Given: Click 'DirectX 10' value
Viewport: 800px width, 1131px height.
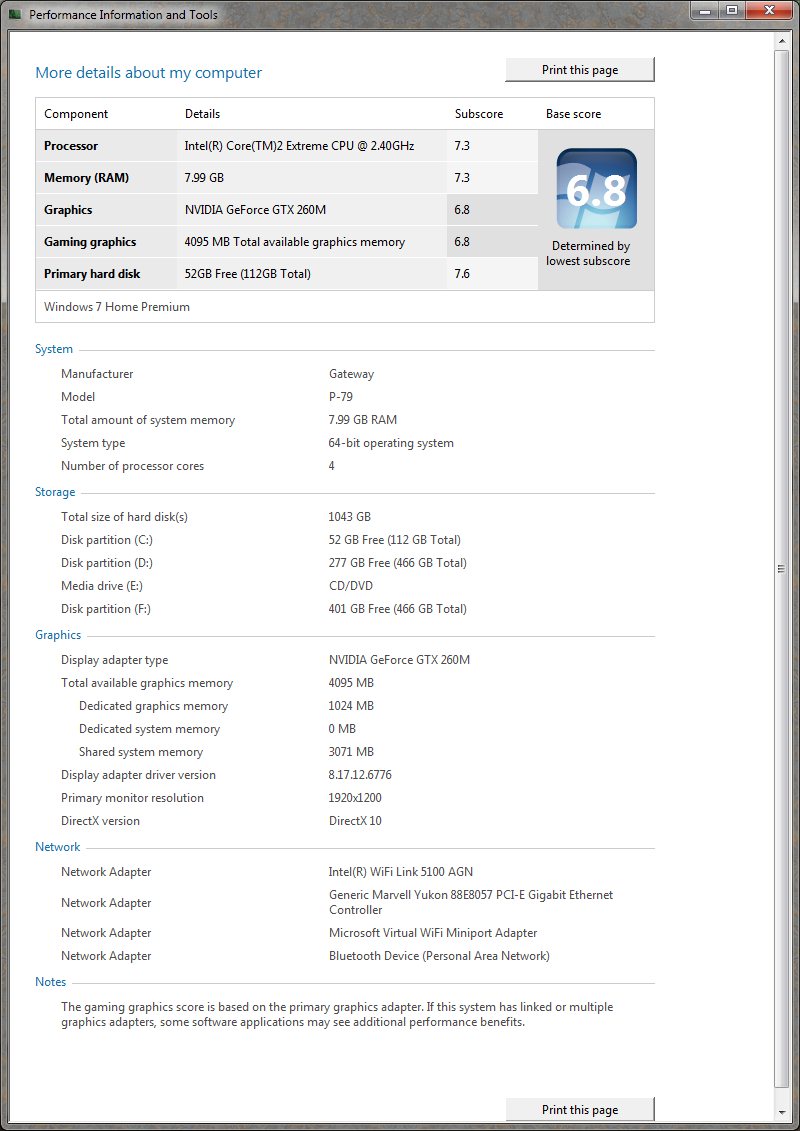Looking at the screenshot, I should coord(355,821).
